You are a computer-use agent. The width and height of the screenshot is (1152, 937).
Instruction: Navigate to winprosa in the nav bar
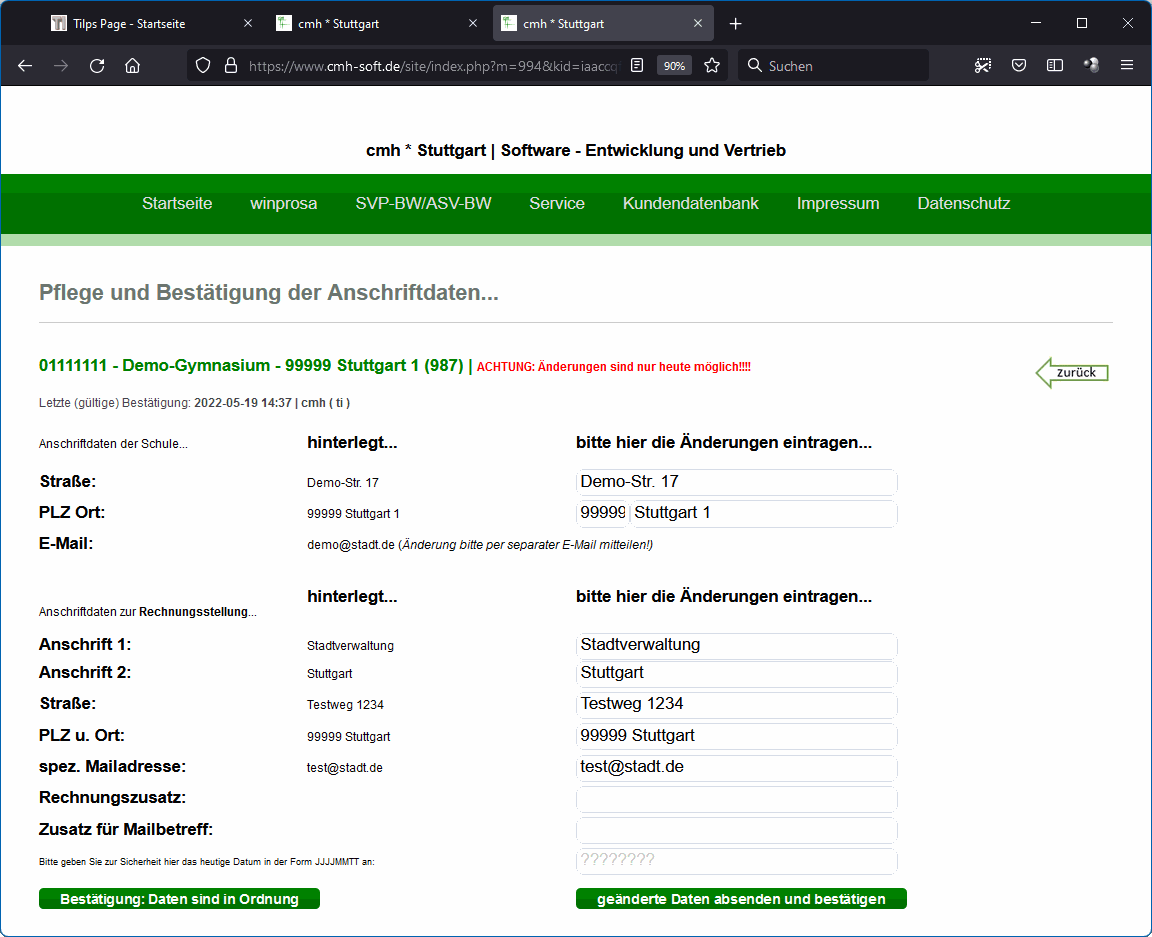tap(283, 204)
